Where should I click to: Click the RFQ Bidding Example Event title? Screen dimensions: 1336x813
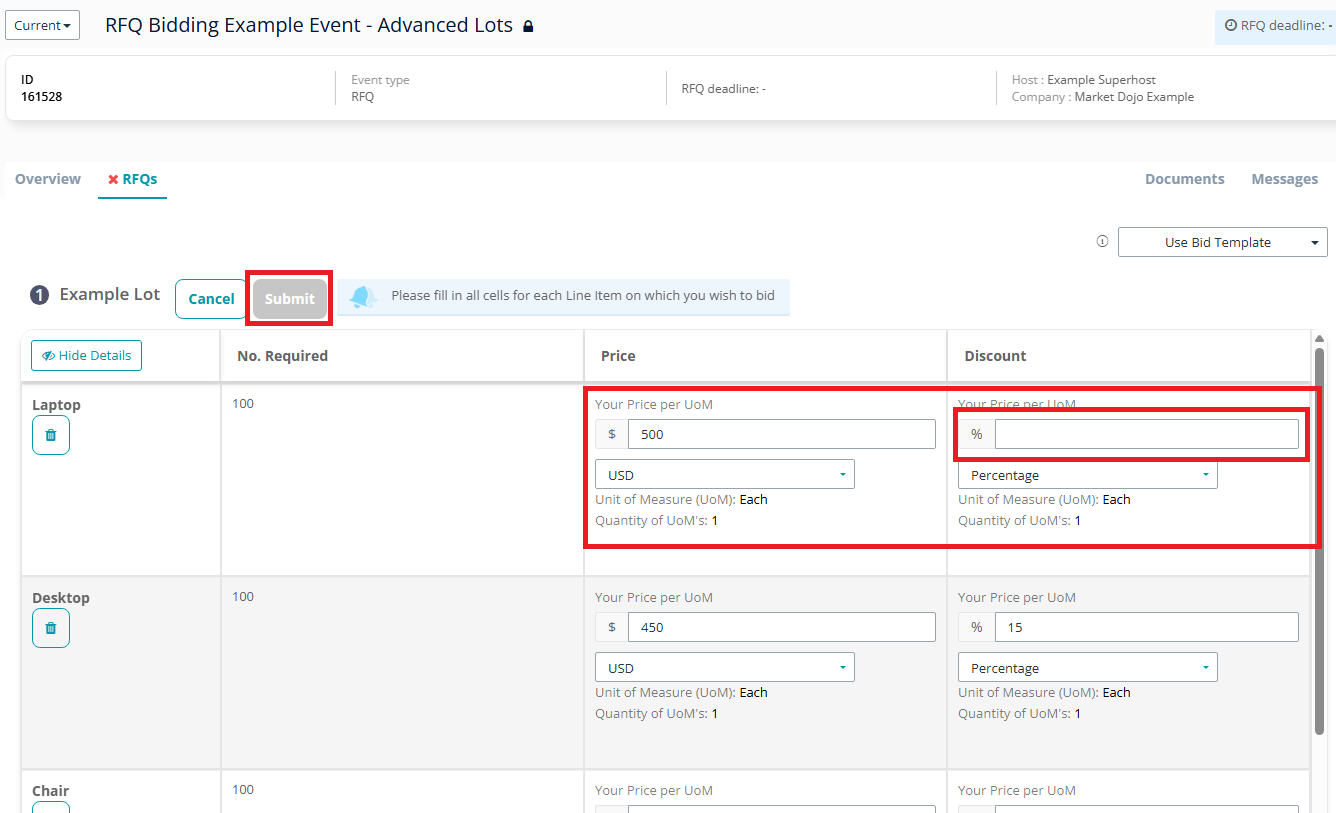[x=309, y=26]
